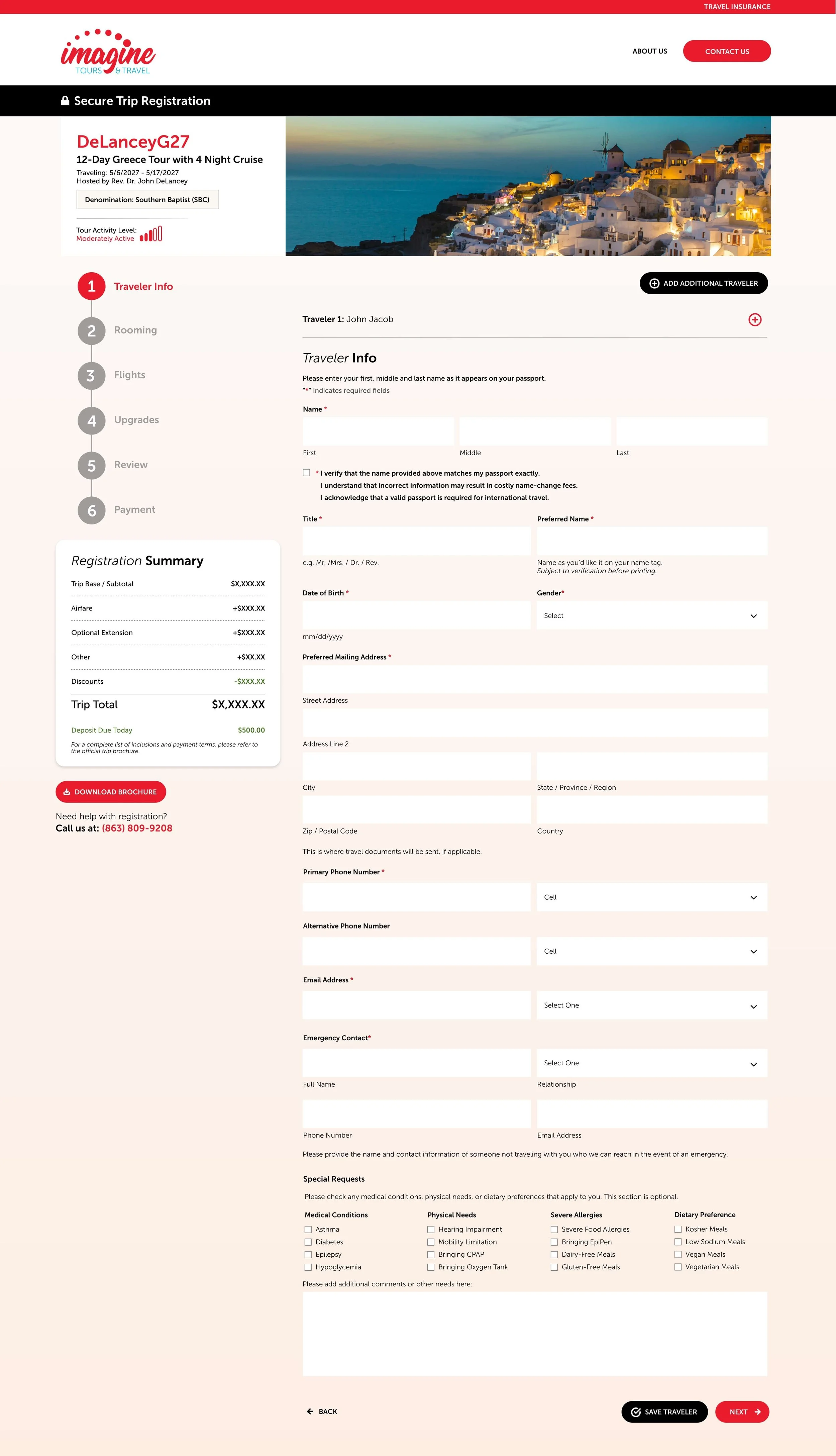Click the Denomination: Southern Baptist (SBC) box
The width and height of the screenshot is (836, 1456).
pyautogui.click(x=147, y=199)
